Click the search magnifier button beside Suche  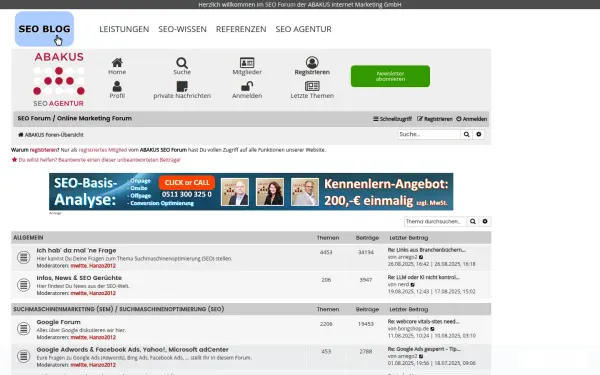pos(466,134)
